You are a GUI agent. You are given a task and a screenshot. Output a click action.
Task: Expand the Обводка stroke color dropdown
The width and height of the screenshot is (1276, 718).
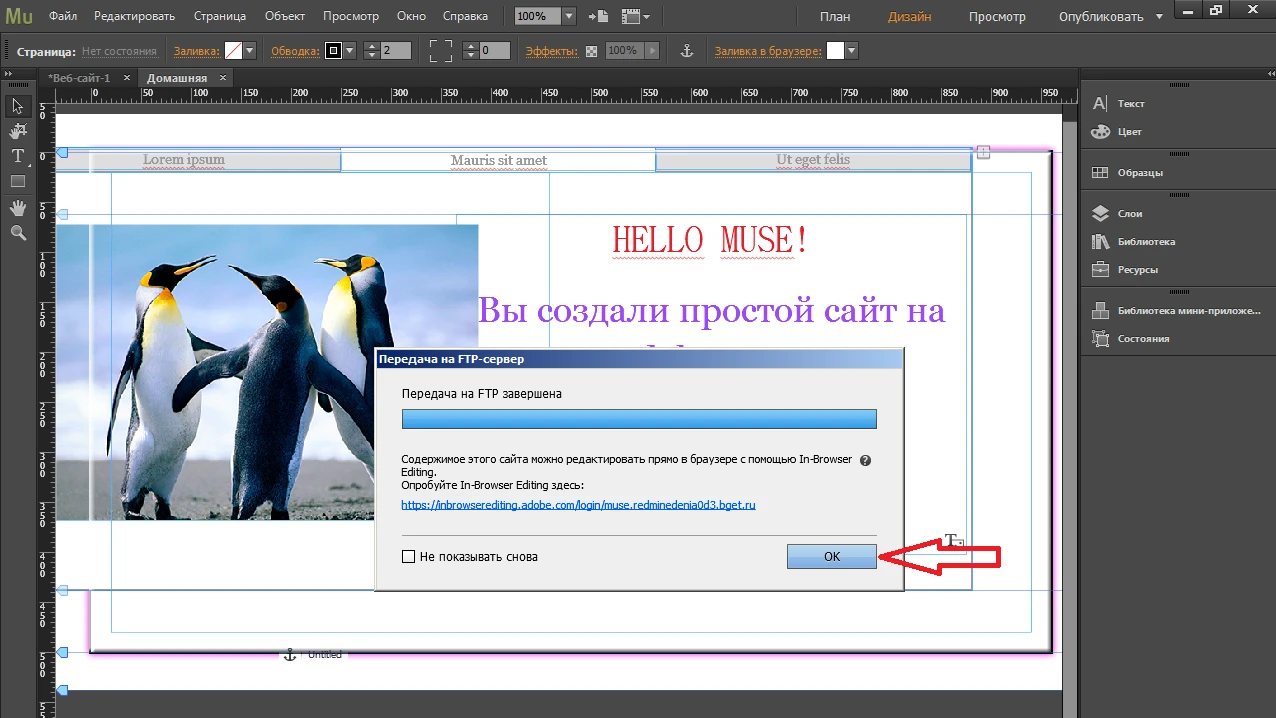349,51
